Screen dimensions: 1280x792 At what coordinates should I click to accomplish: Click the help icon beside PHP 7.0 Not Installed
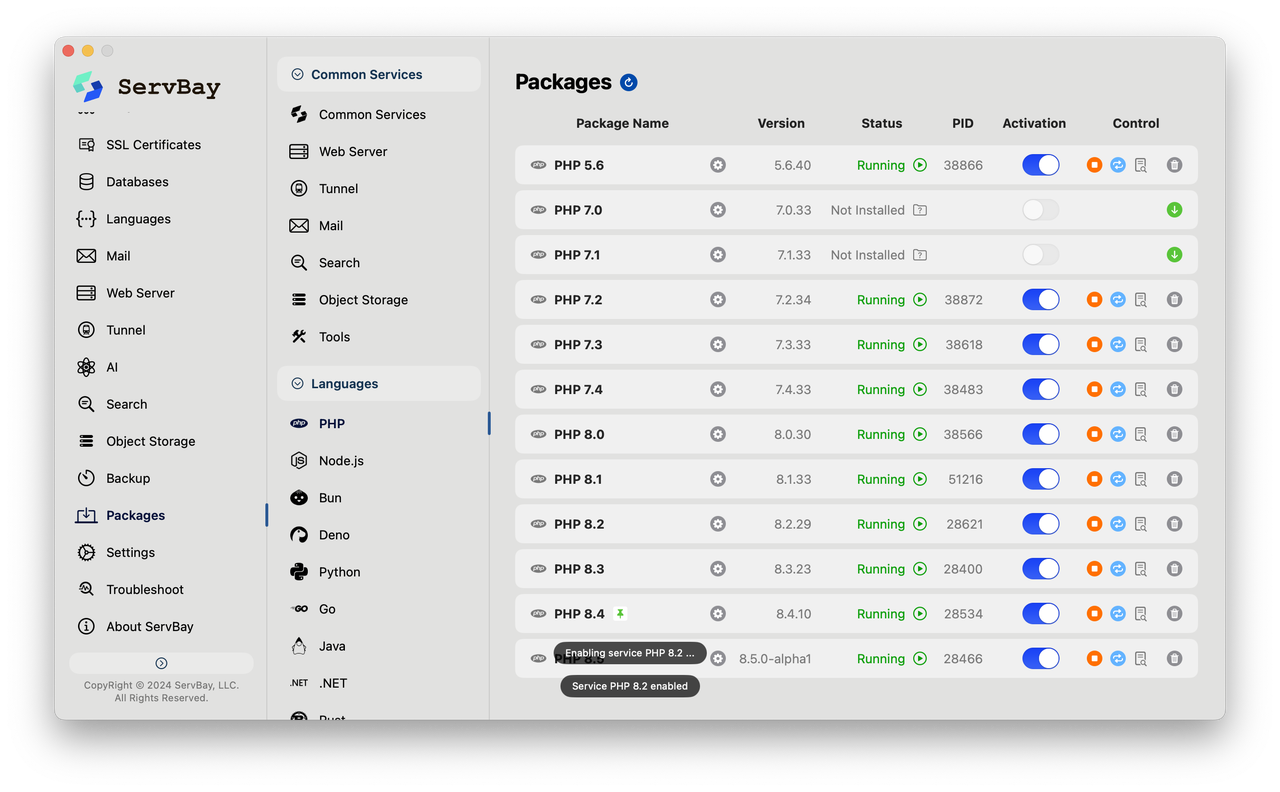pyautogui.click(x=920, y=210)
